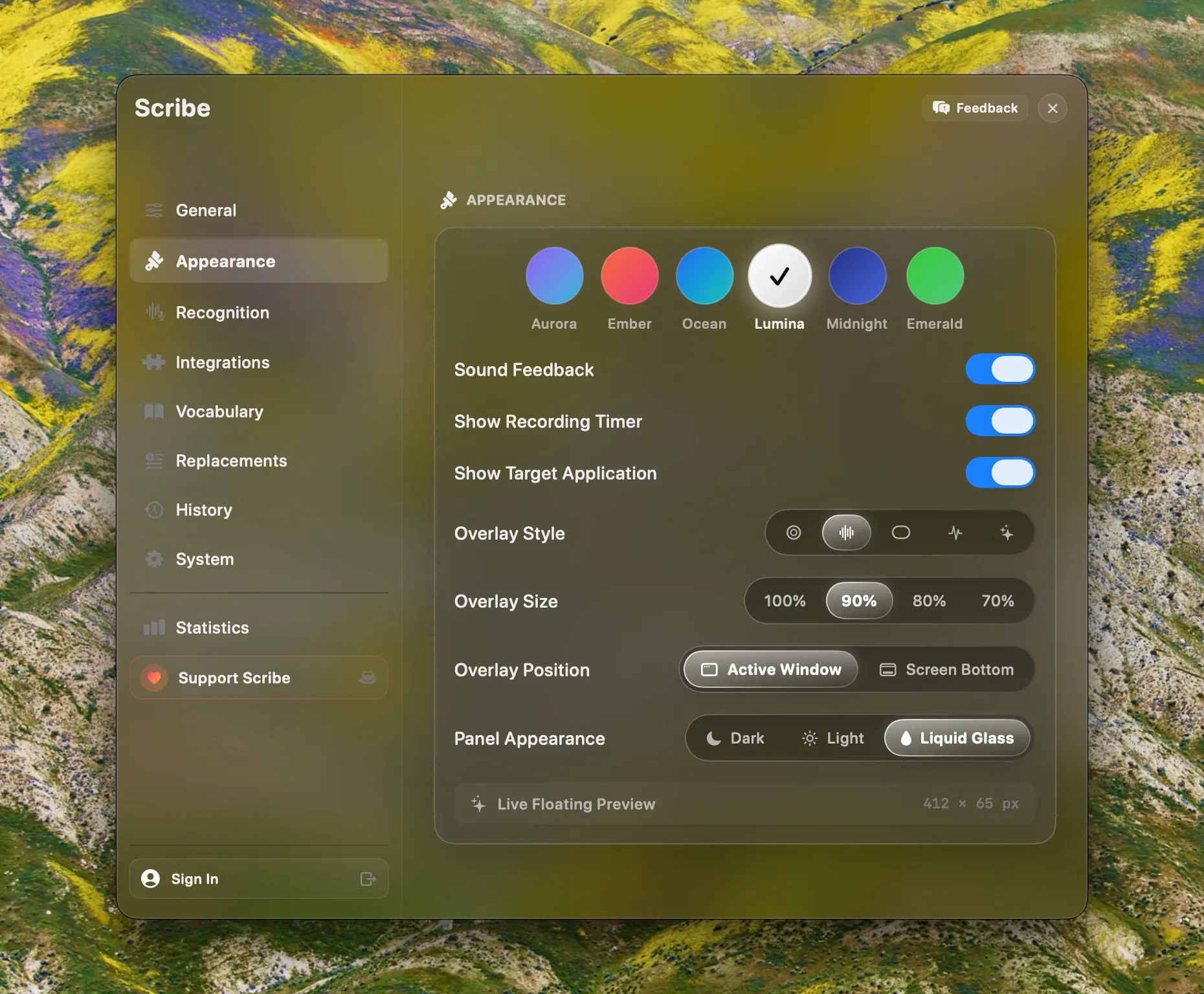The width and height of the screenshot is (1204, 994).
Task: Choose the waveform bars overlay style
Action: [847, 533]
